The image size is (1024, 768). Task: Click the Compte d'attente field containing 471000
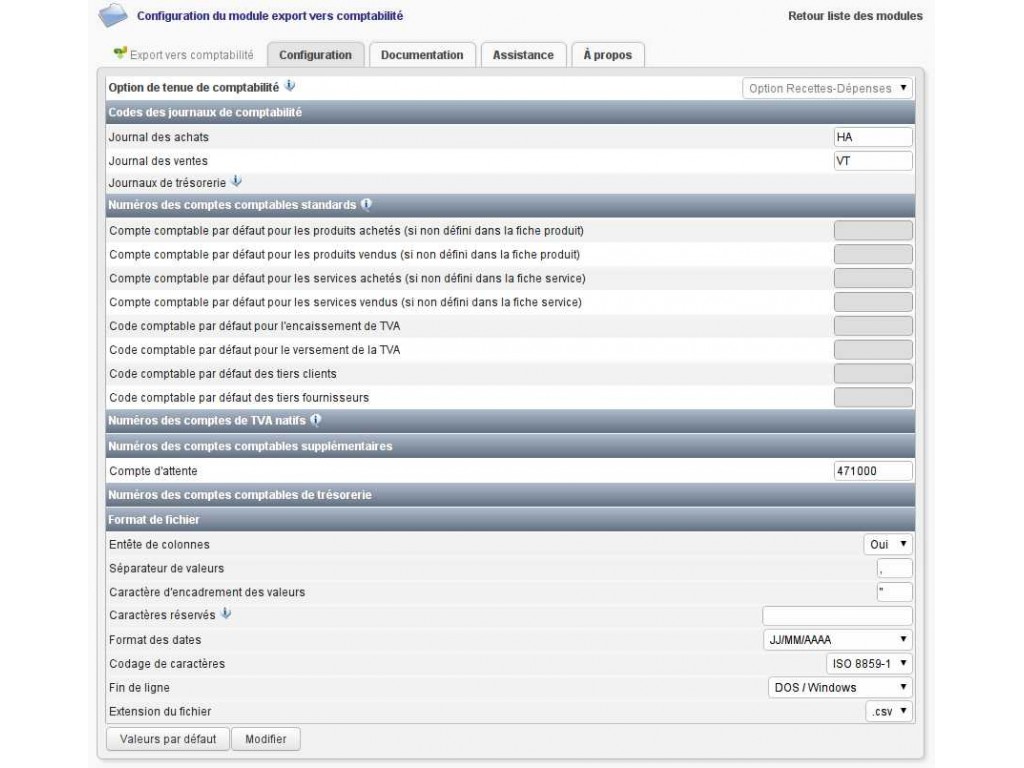pos(873,471)
